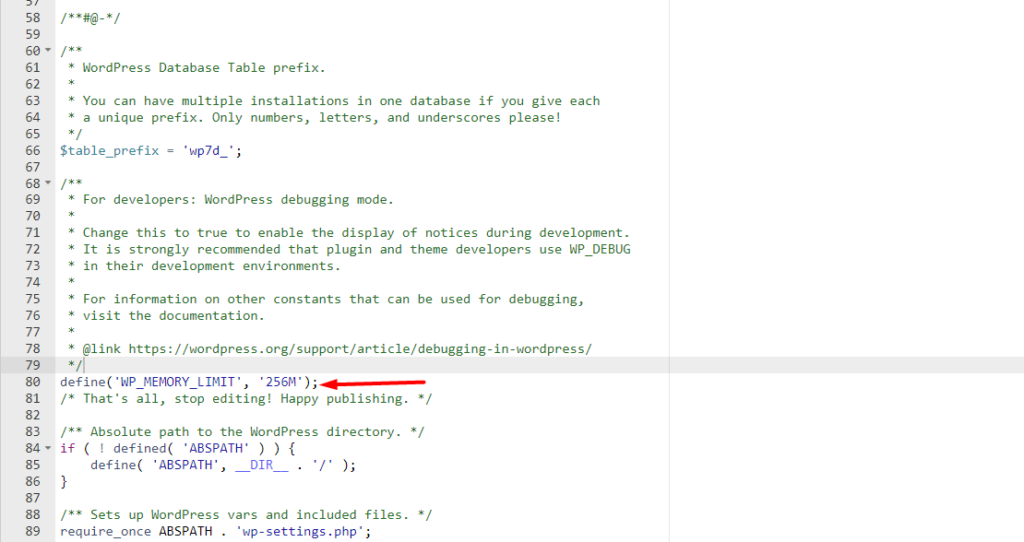The height and width of the screenshot is (542, 1024).
Task: Click the 'wp7d_' prefix string
Action: (208, 151)
